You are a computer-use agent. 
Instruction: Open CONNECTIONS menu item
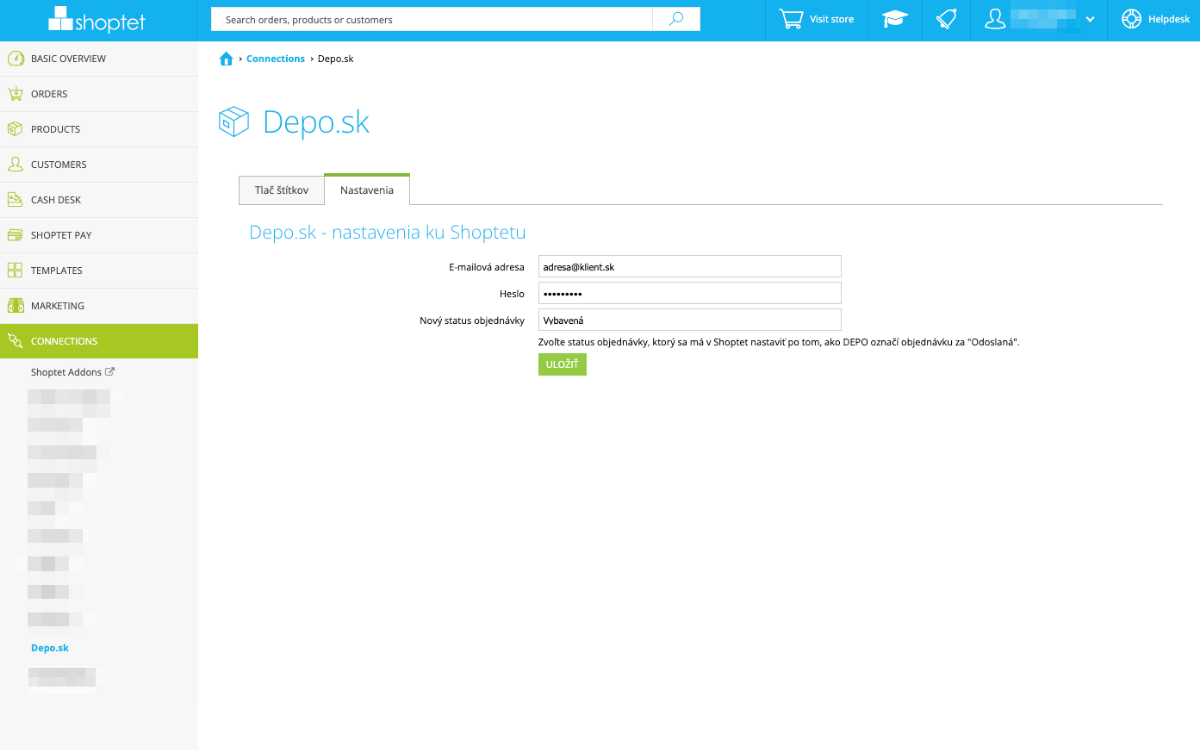[x=99, y=341]
